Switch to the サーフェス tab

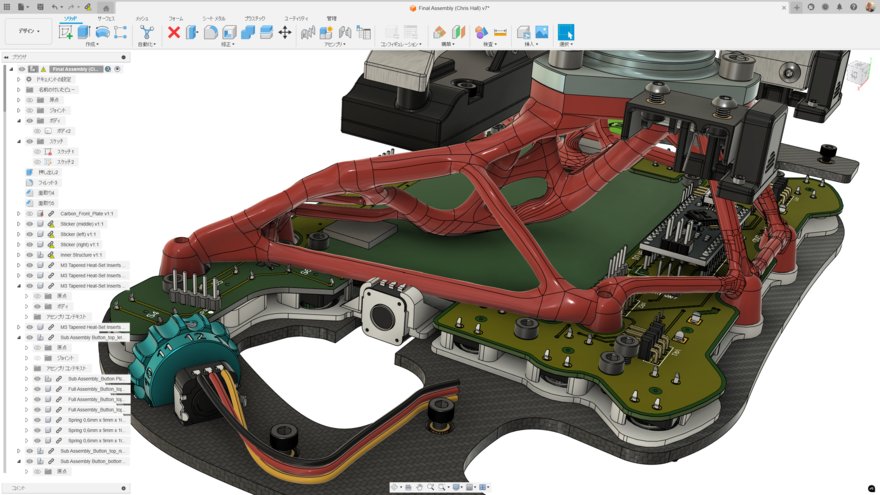105,18
